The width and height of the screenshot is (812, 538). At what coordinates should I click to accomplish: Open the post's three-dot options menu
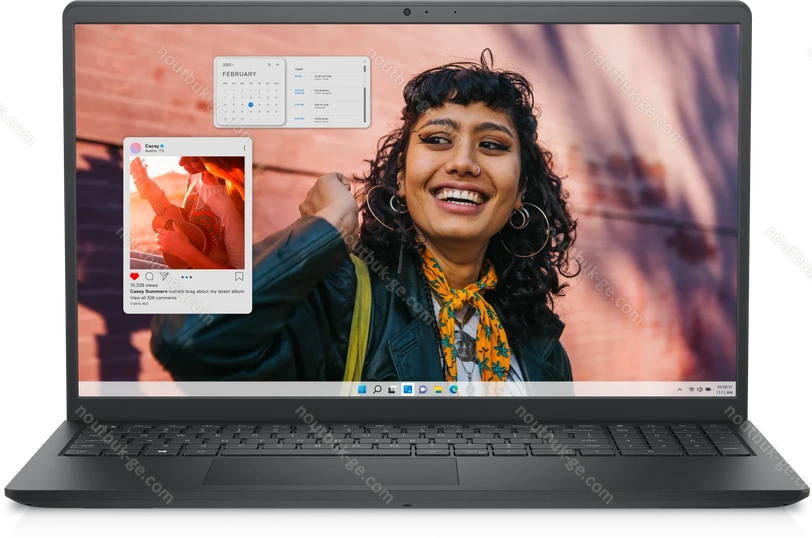[186, 276]
